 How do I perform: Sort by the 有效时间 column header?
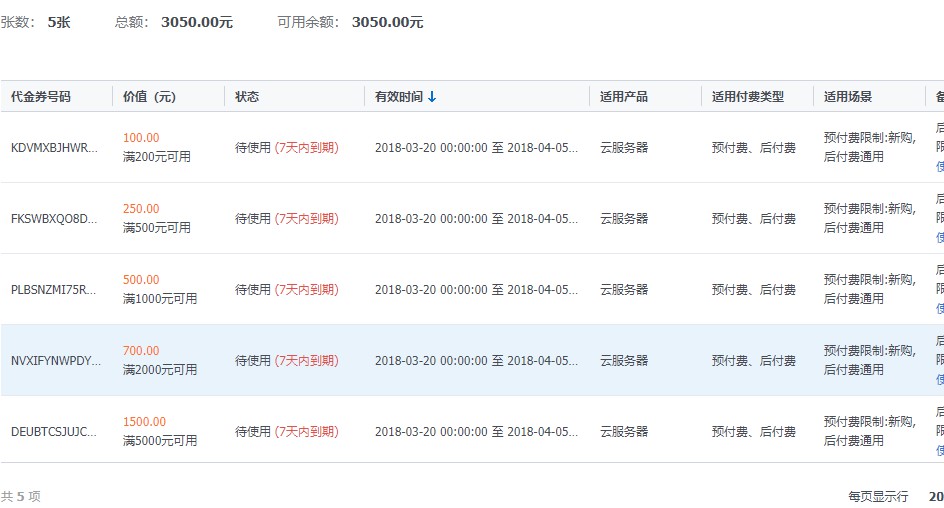(399, 97)
